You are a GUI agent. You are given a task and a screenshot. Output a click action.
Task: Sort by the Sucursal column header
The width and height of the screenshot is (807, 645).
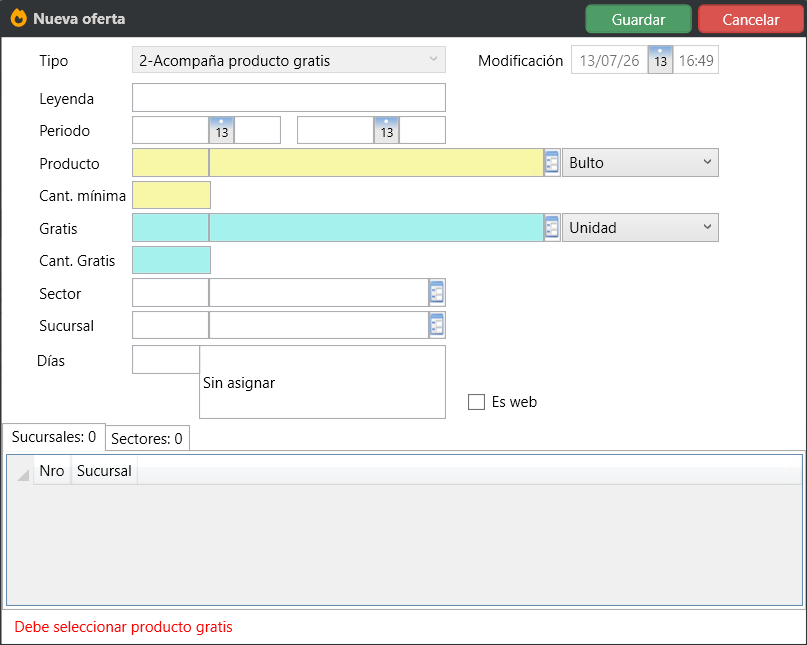coord(104,471)
